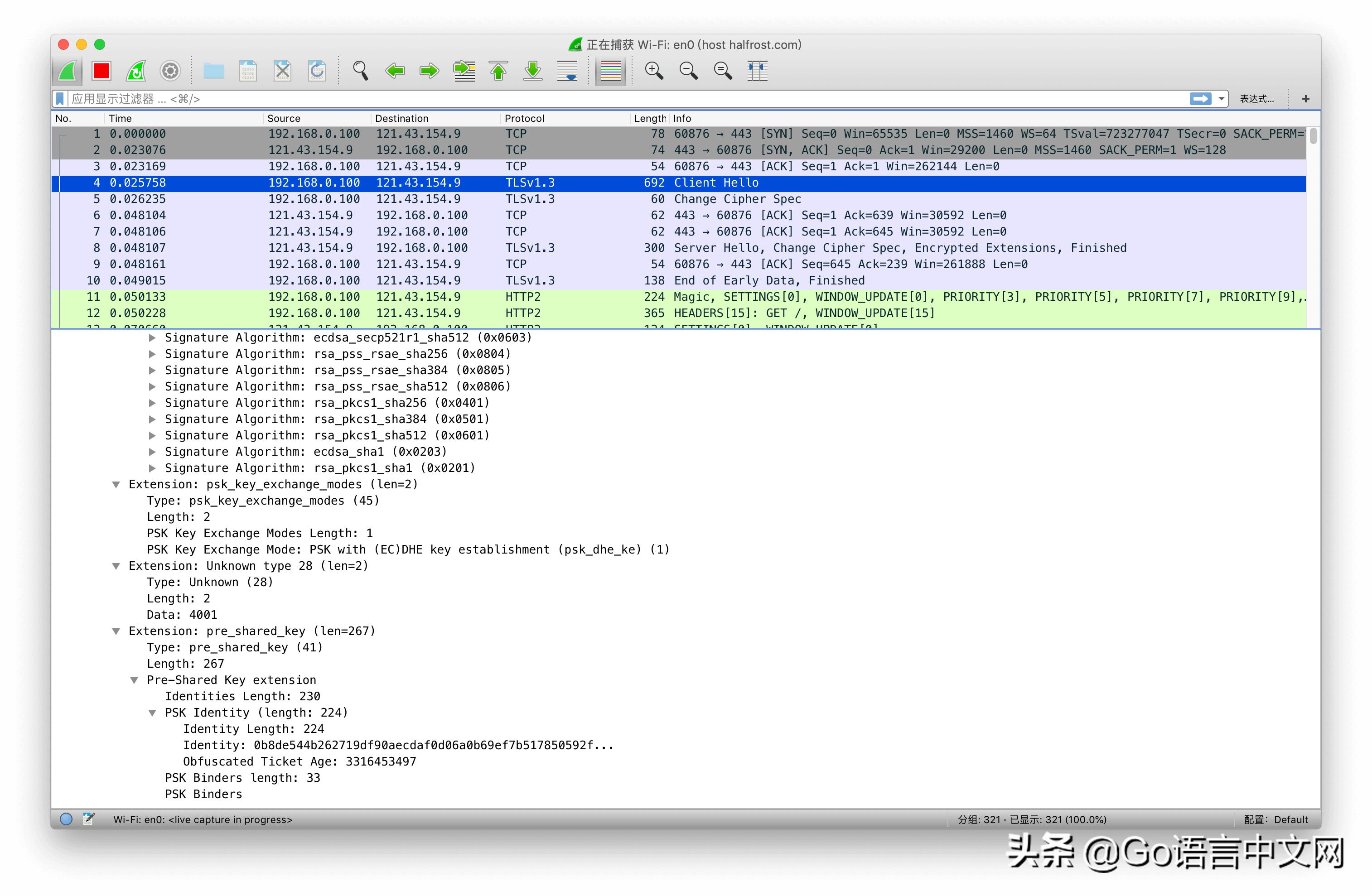Click the red stop capture button
Screen dimensions: 1372x896
coord(101,71)
